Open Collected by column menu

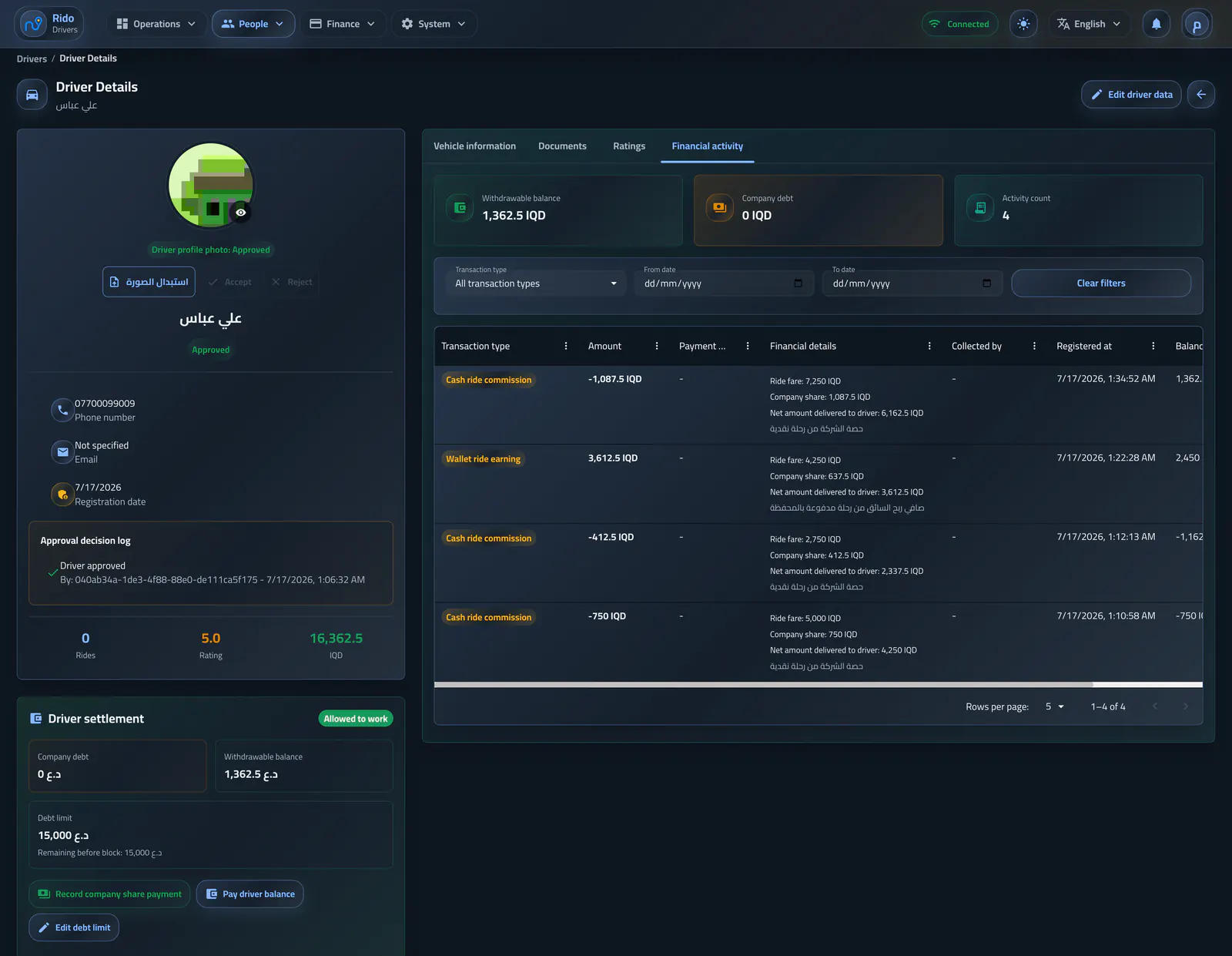coord(1034,346)
